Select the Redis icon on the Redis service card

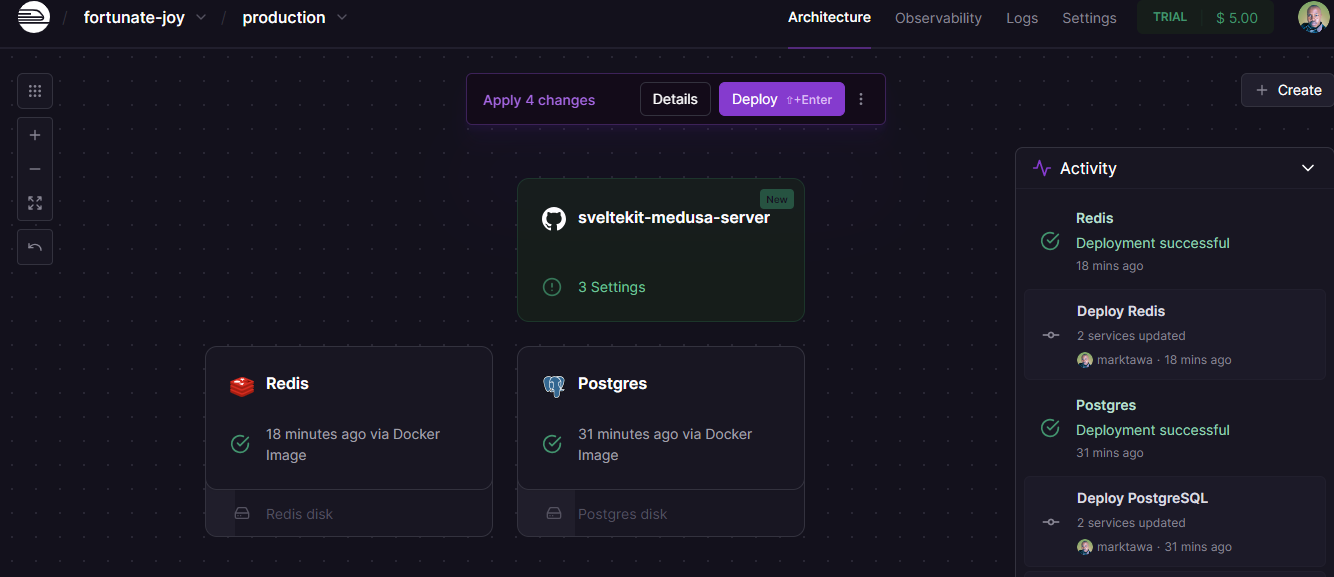click(x=241, y=384)
